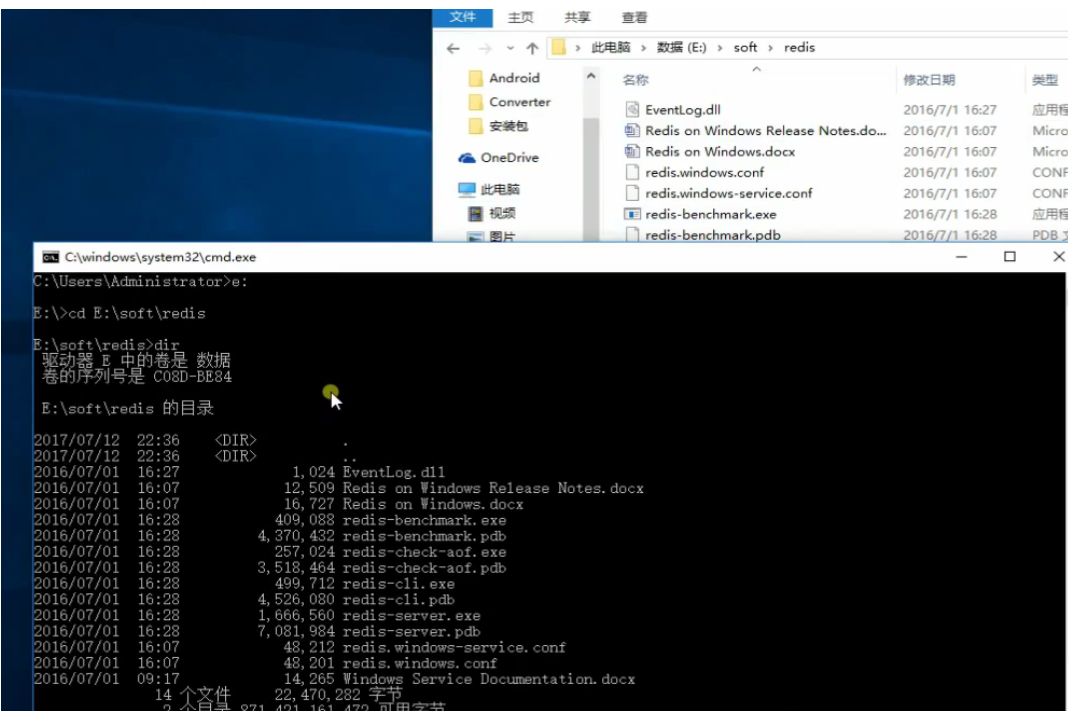Click the redis.windows.conf file icon
The image size is (1068, 711).
[x=632, y=172]
